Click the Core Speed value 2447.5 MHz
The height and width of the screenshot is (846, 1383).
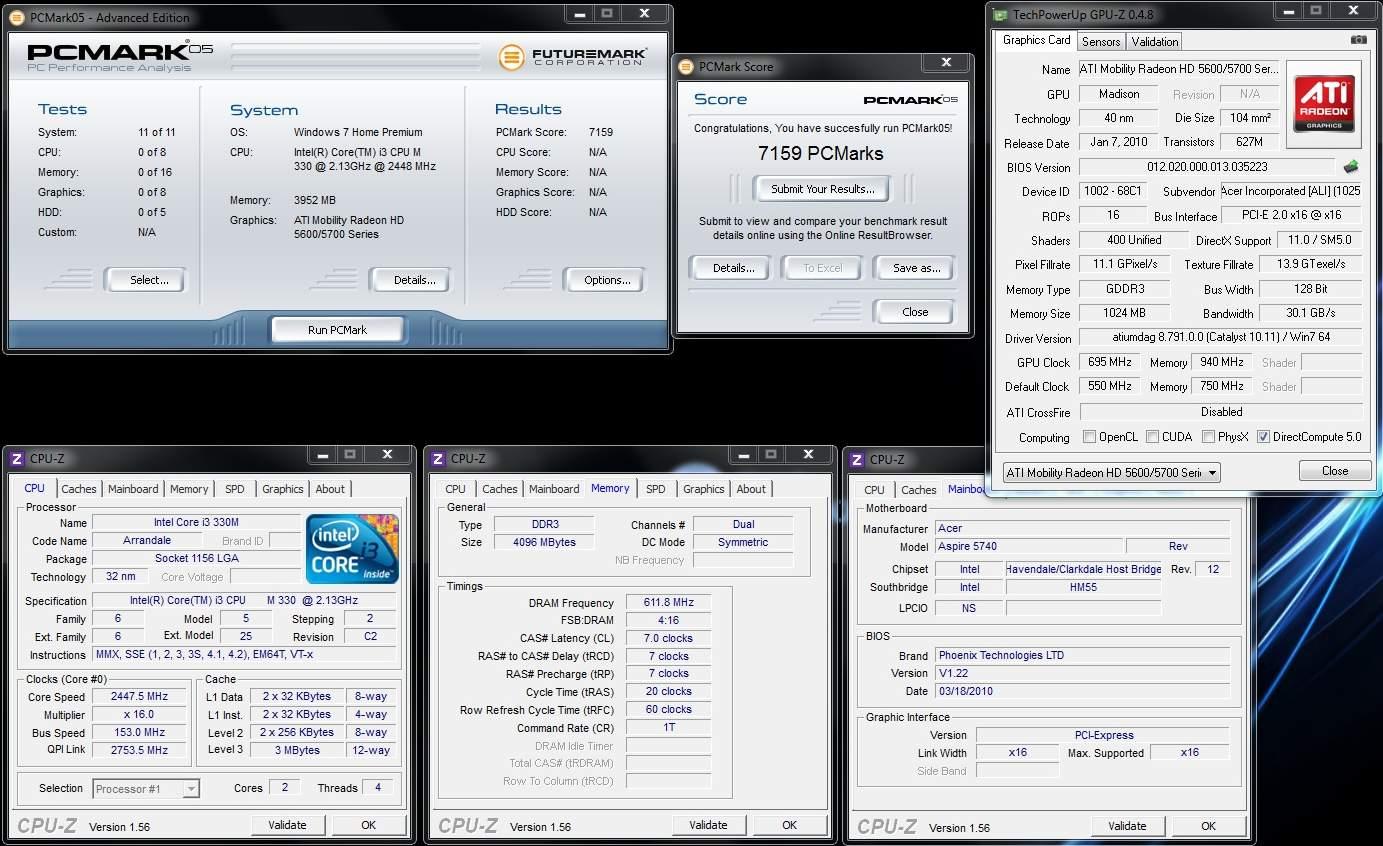[139, 697]
